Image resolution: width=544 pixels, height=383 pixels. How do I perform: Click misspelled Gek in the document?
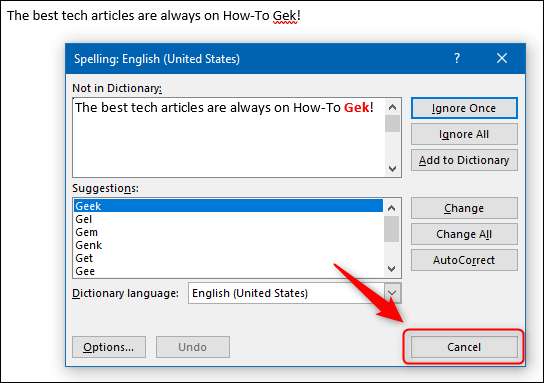pyautogui.click(x=285, y=16)
